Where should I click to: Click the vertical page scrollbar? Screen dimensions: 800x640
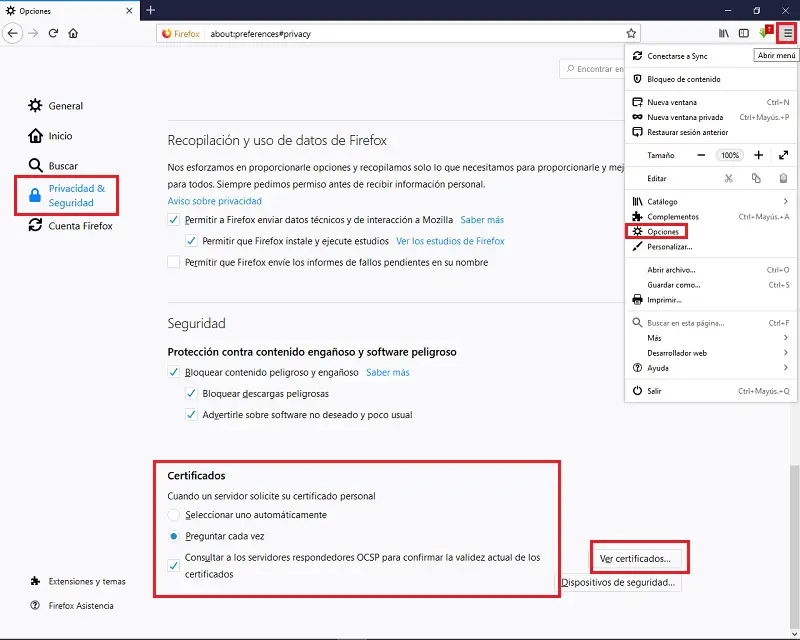pos(794,549)
